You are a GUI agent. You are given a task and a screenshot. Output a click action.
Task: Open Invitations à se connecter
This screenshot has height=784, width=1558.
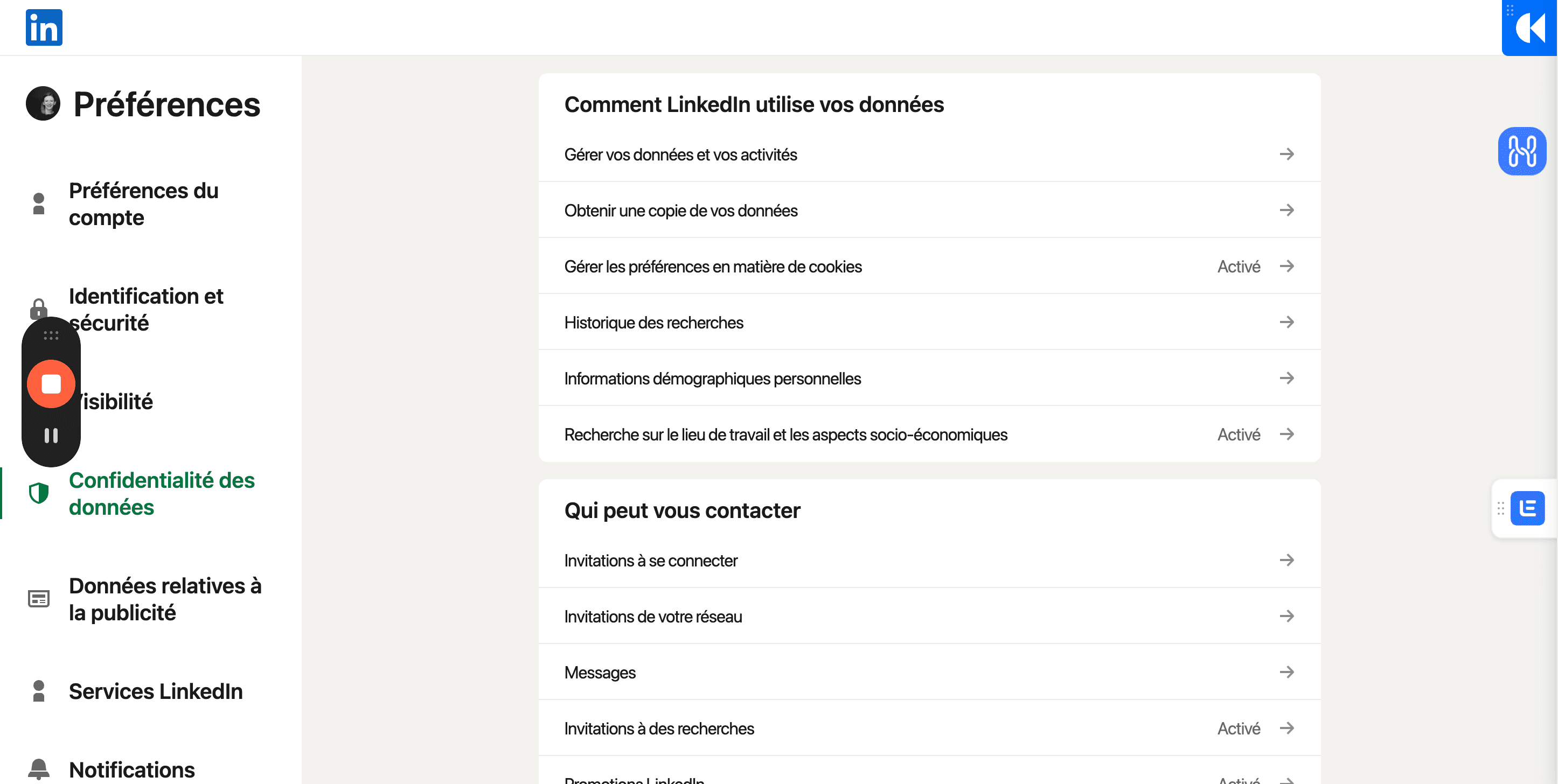point(929,560)
